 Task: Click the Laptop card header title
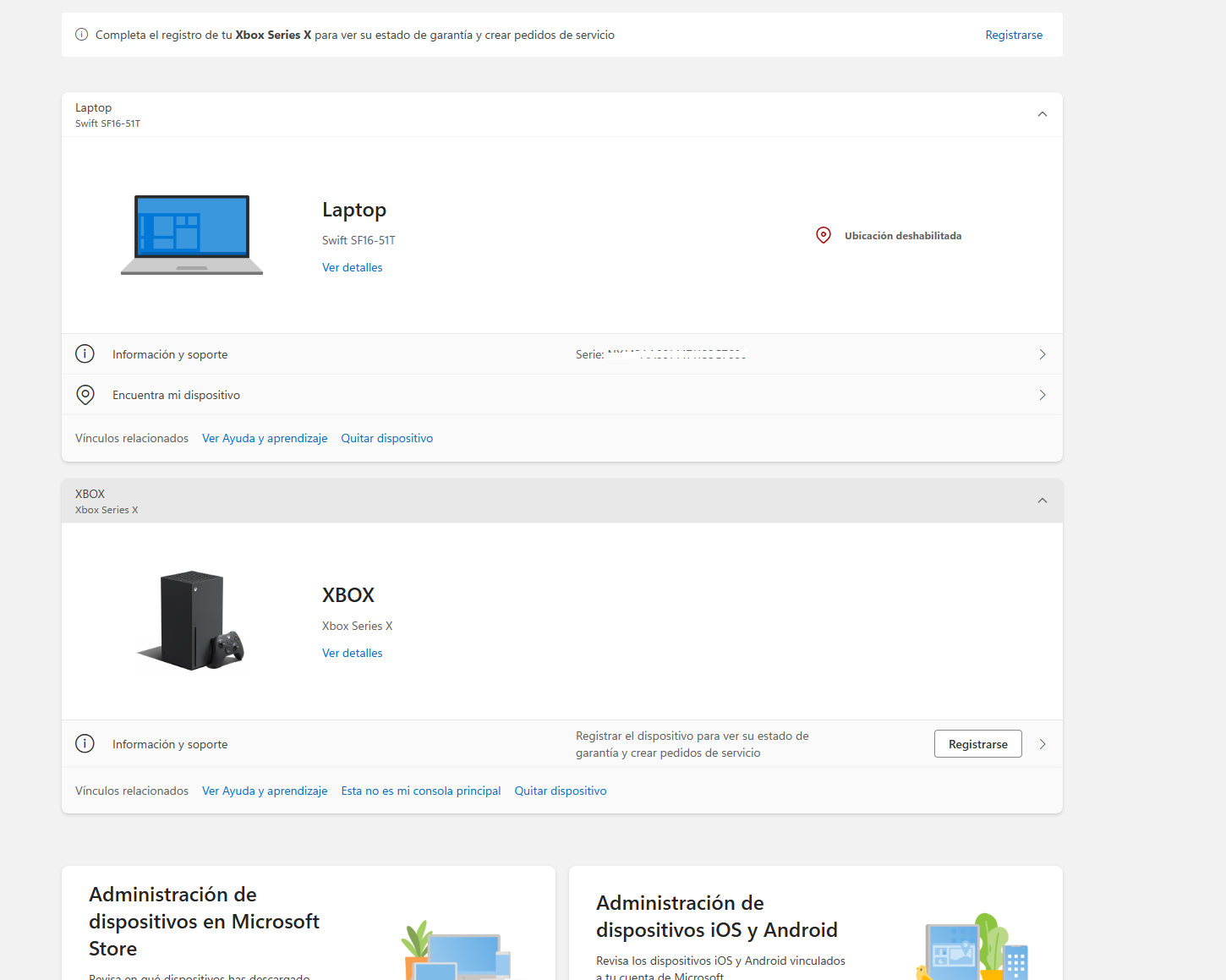[x=93, y=107]
